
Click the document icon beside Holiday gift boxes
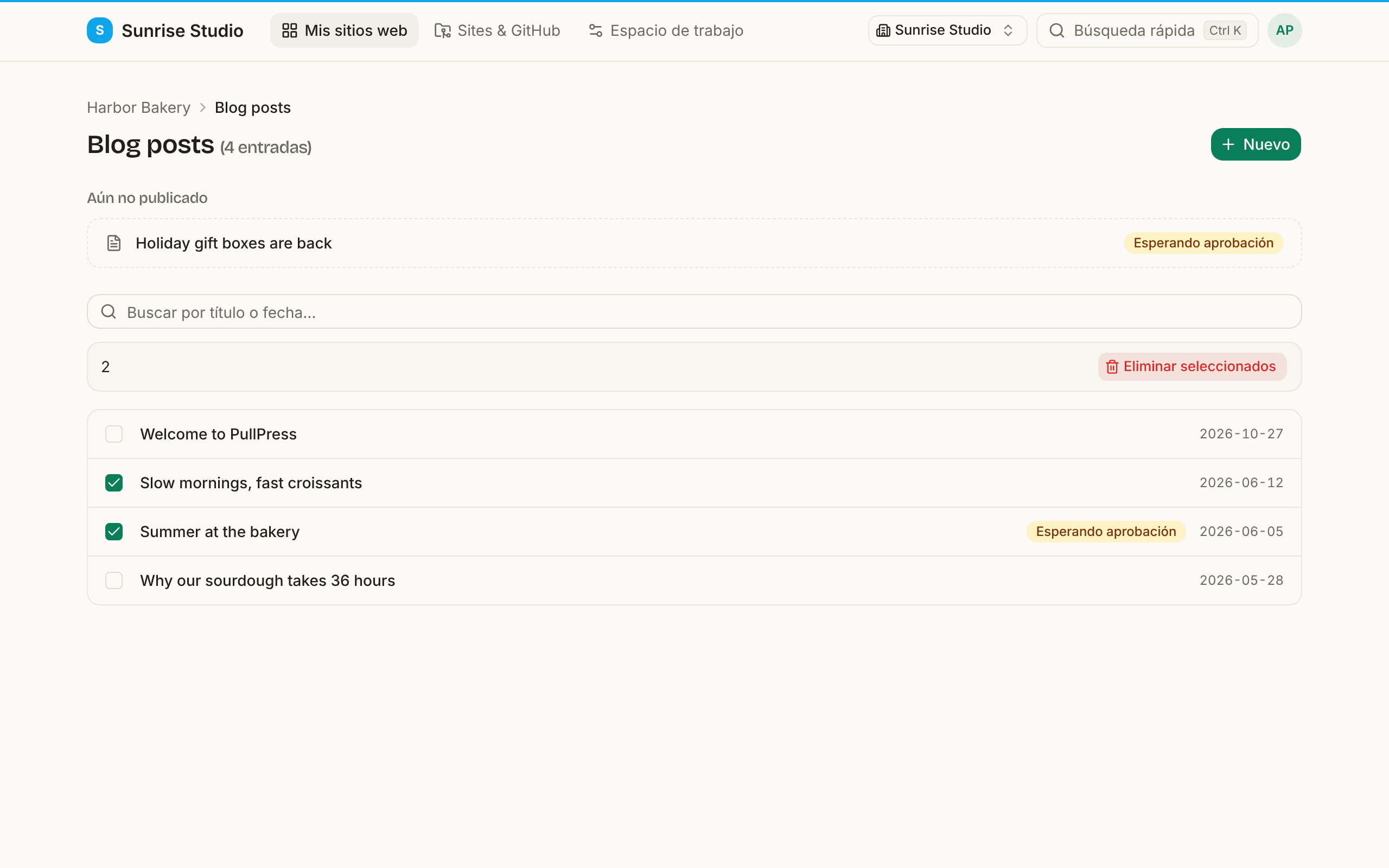click(x=113, y=243)
